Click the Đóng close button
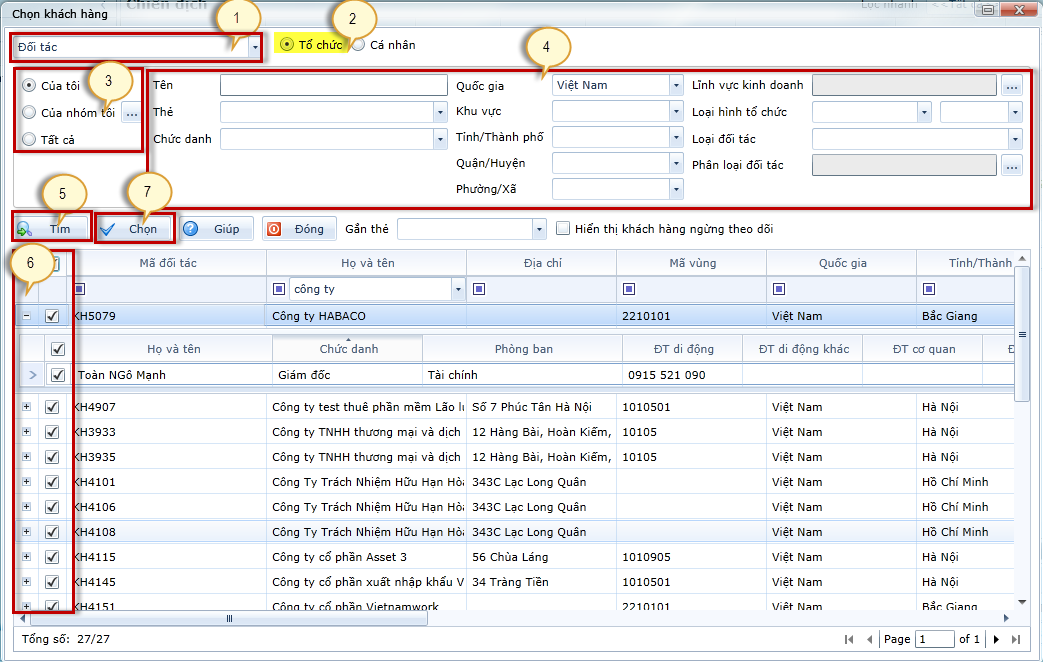 299,229
